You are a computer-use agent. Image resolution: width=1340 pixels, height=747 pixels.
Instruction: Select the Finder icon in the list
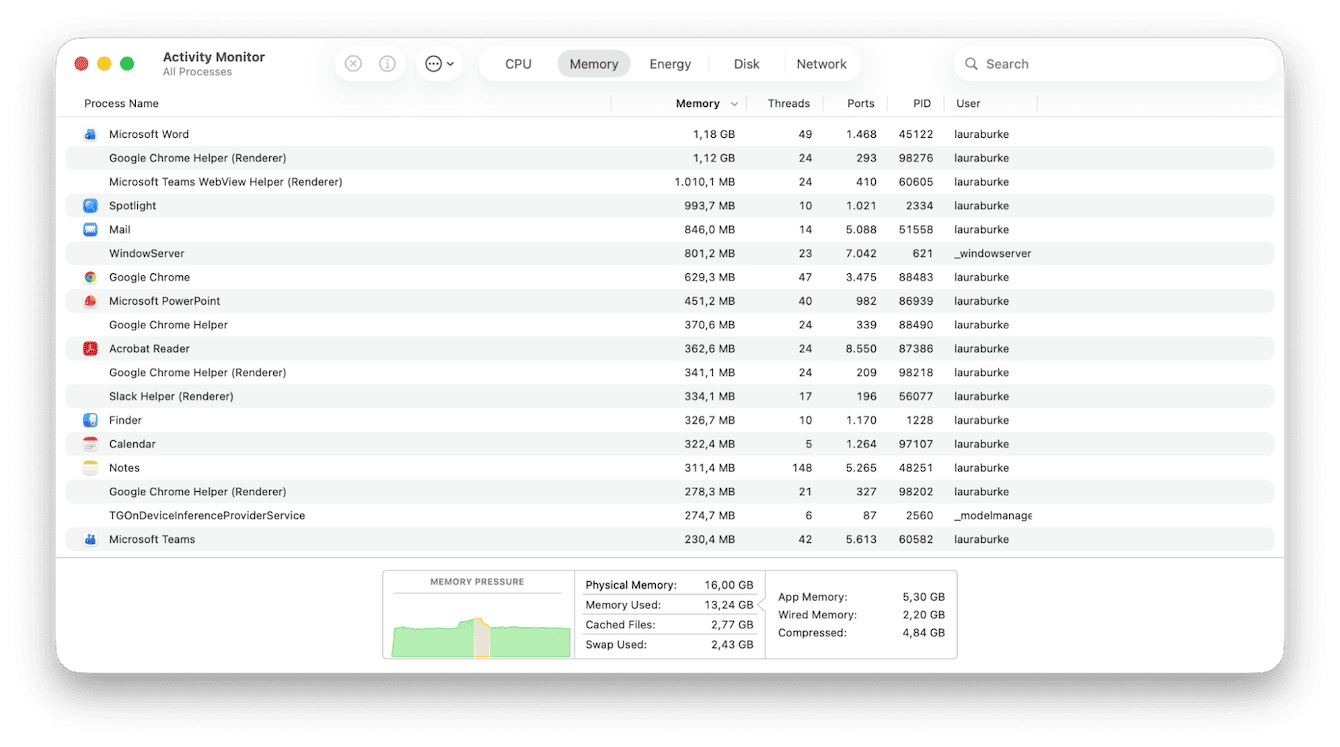(88, 420)
